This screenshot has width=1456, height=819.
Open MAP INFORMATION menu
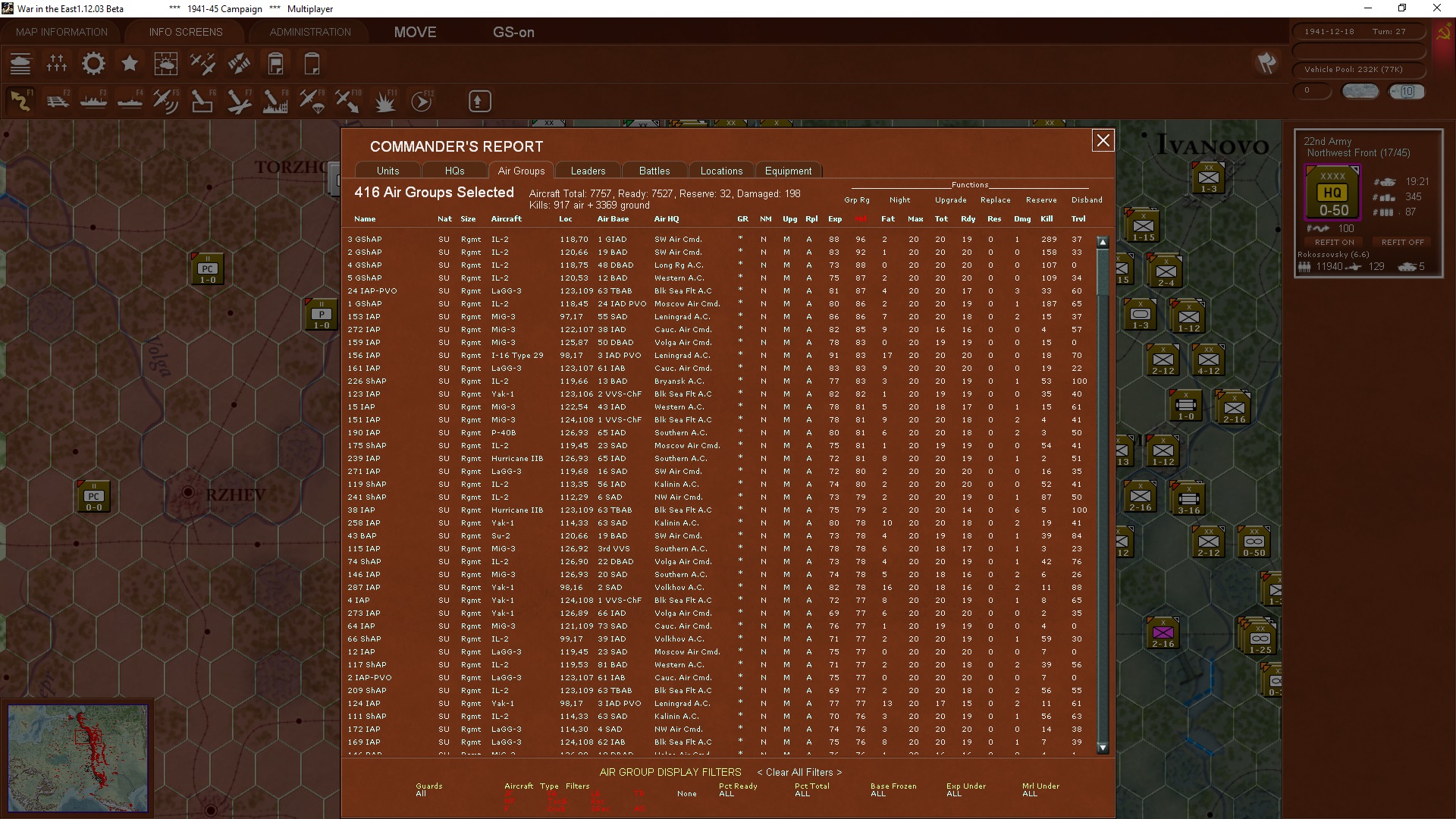pyautogui.click(x=61, y=32)
